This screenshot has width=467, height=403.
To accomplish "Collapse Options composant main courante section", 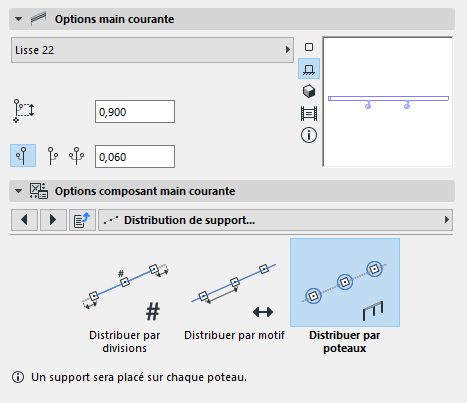I will [19, 191].
